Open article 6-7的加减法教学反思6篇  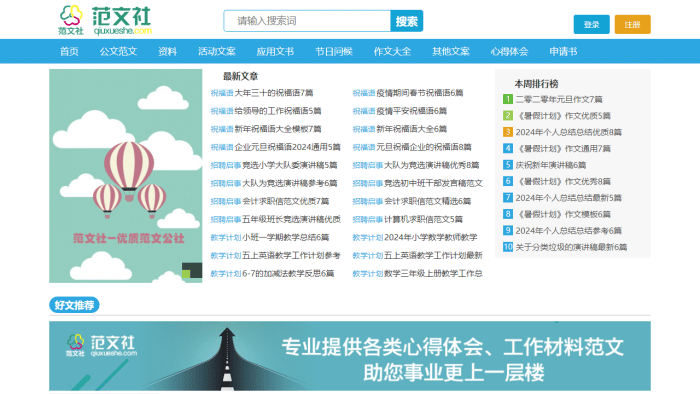click(x=288, y=274)
